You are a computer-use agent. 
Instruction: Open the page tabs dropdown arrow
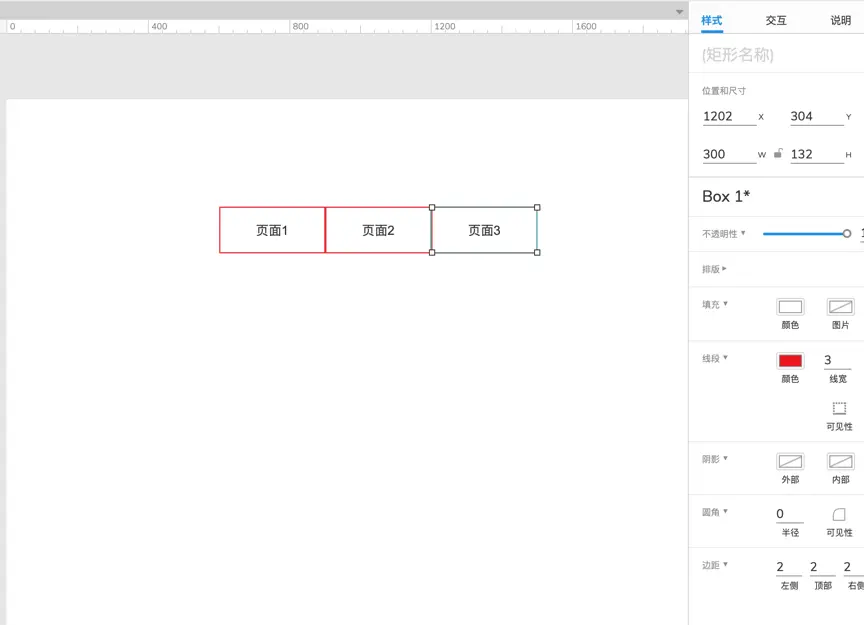(679, 12)
